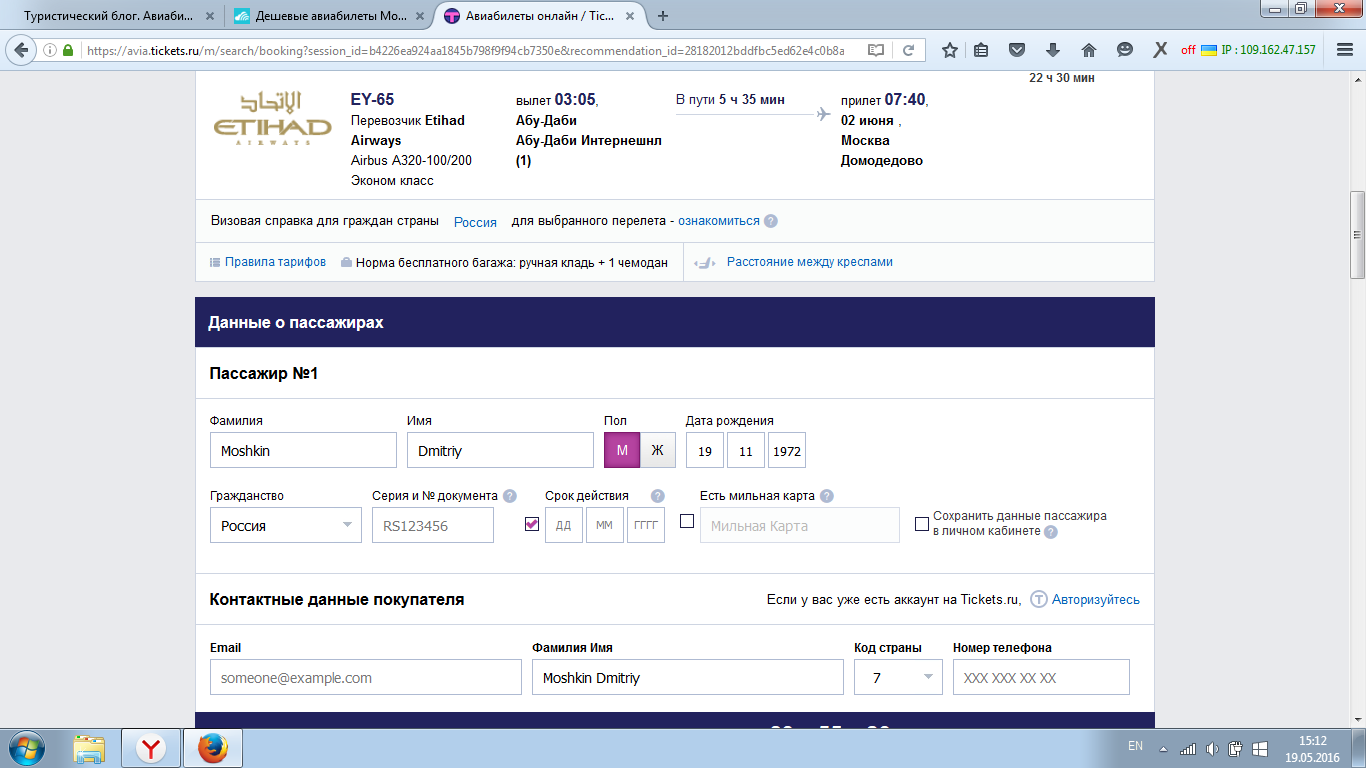Open 'Правила тарифов' link
The height and width of the screenshot is (768, 1366).
point(275,262)
